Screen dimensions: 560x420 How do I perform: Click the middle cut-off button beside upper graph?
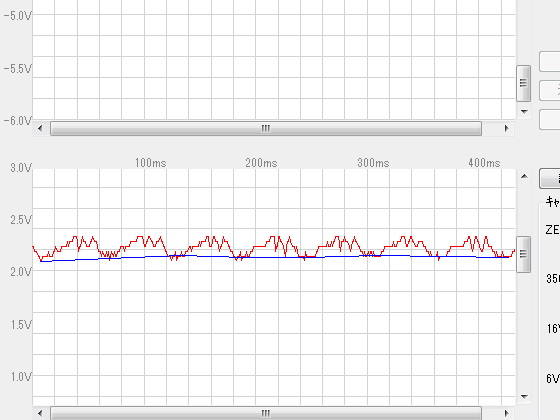coord(550,90)
